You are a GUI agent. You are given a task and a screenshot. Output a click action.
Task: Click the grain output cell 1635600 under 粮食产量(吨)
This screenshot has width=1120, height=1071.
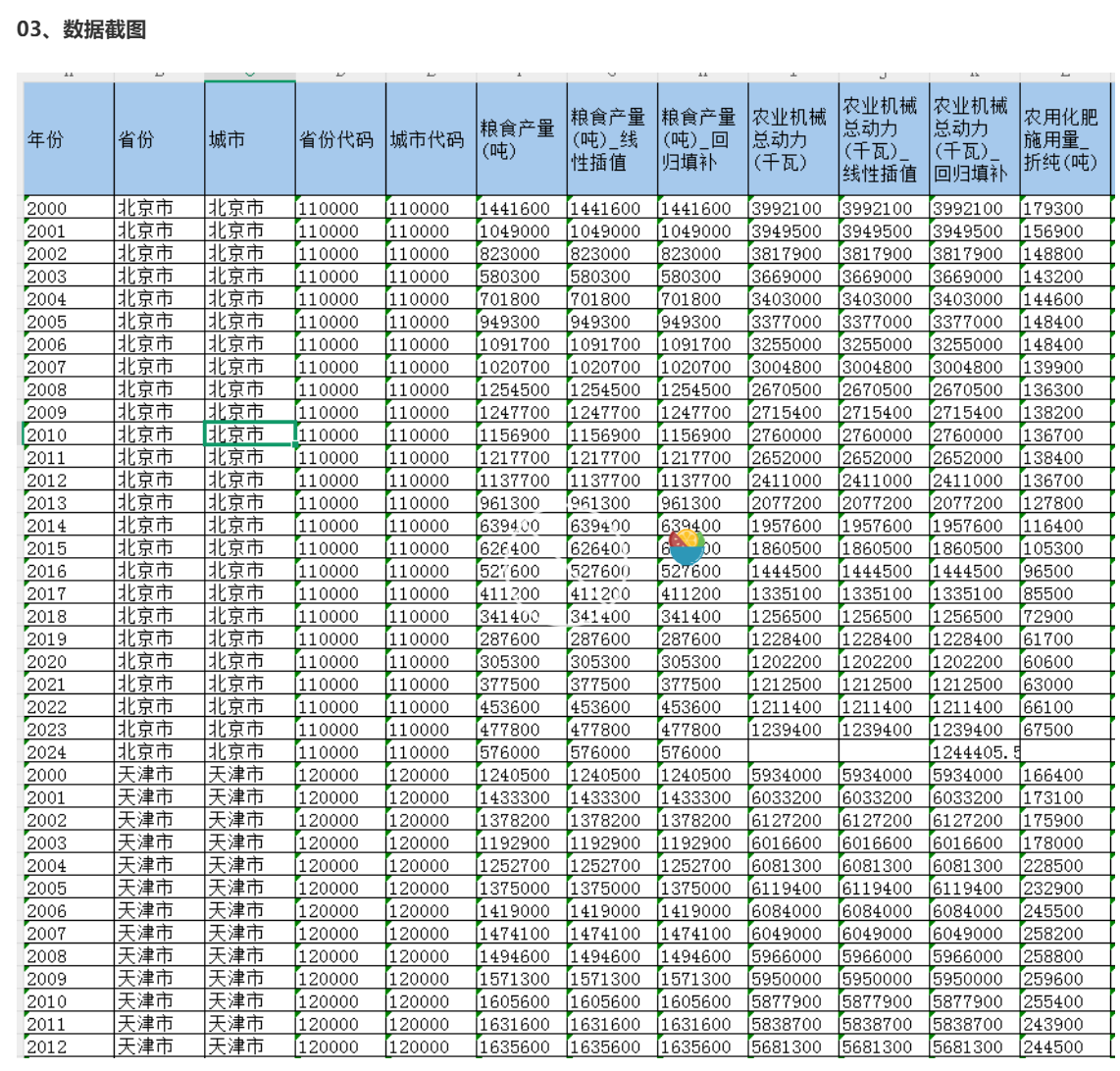(522, 1046)
